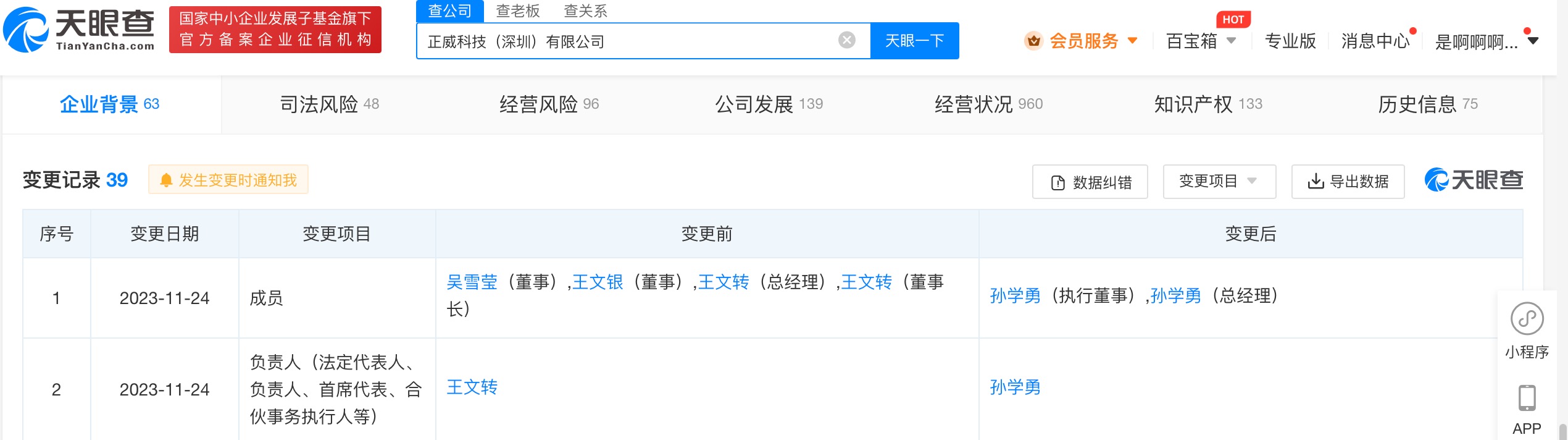Click the page vertical scrollbar thumb
This screenshot has height=440, width=1568.
1562,431
